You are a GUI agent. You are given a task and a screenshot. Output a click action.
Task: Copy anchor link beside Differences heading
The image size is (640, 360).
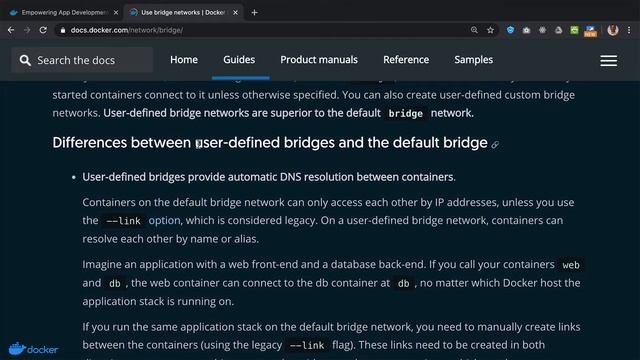(x=495, y=144)
